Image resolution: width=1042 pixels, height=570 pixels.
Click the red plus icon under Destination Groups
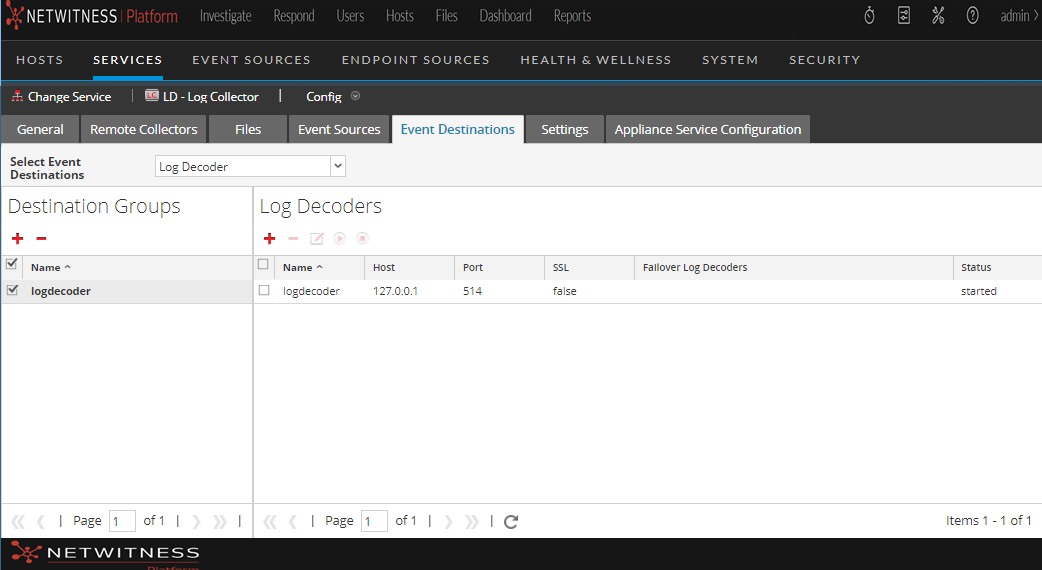[x=17, y=239]
